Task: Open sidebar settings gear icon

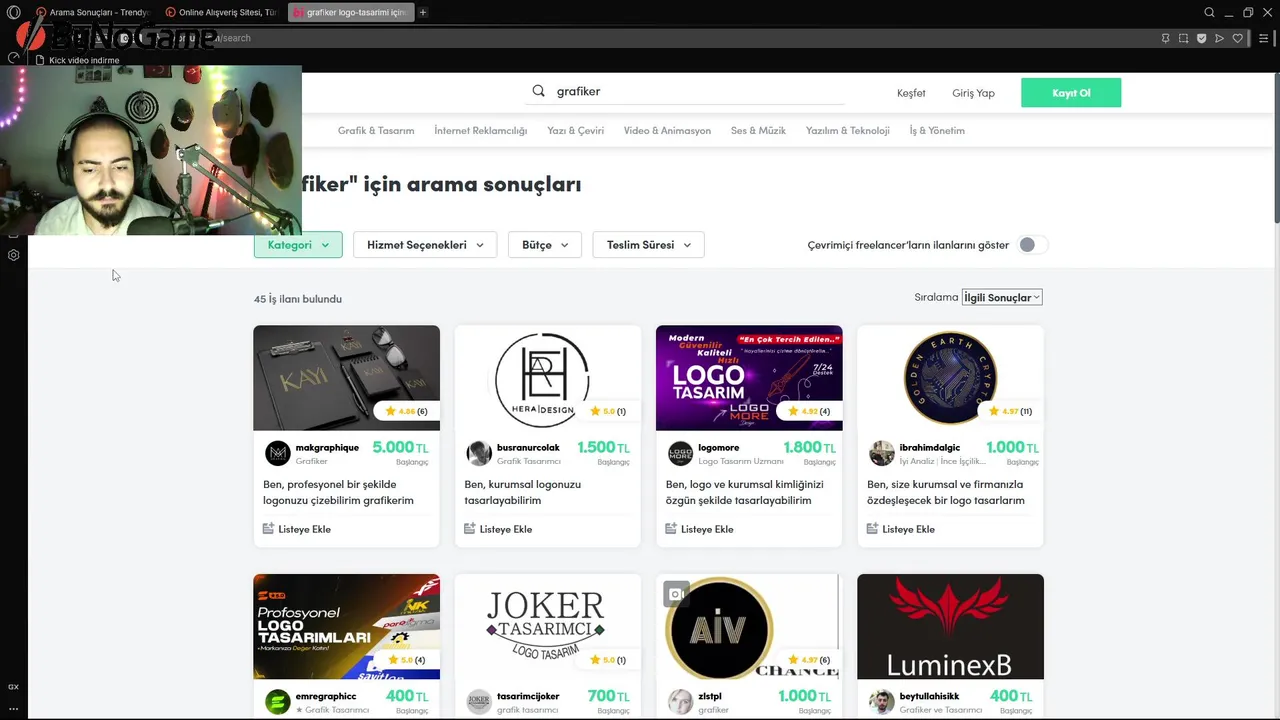Action: [x=13, y=255]
